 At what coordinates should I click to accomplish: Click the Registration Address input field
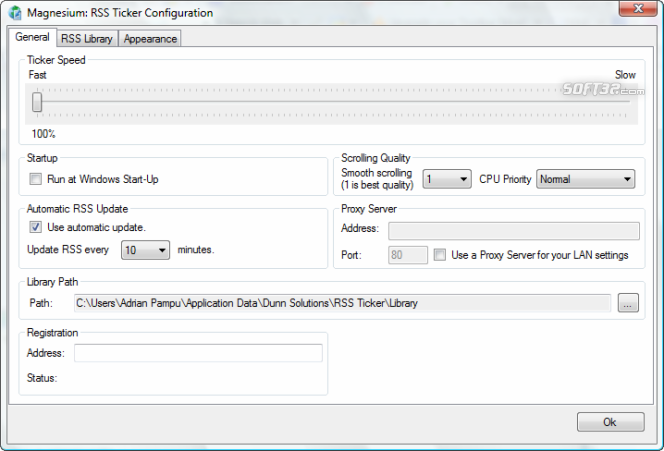pyautogui.click(x=198, y=353)
